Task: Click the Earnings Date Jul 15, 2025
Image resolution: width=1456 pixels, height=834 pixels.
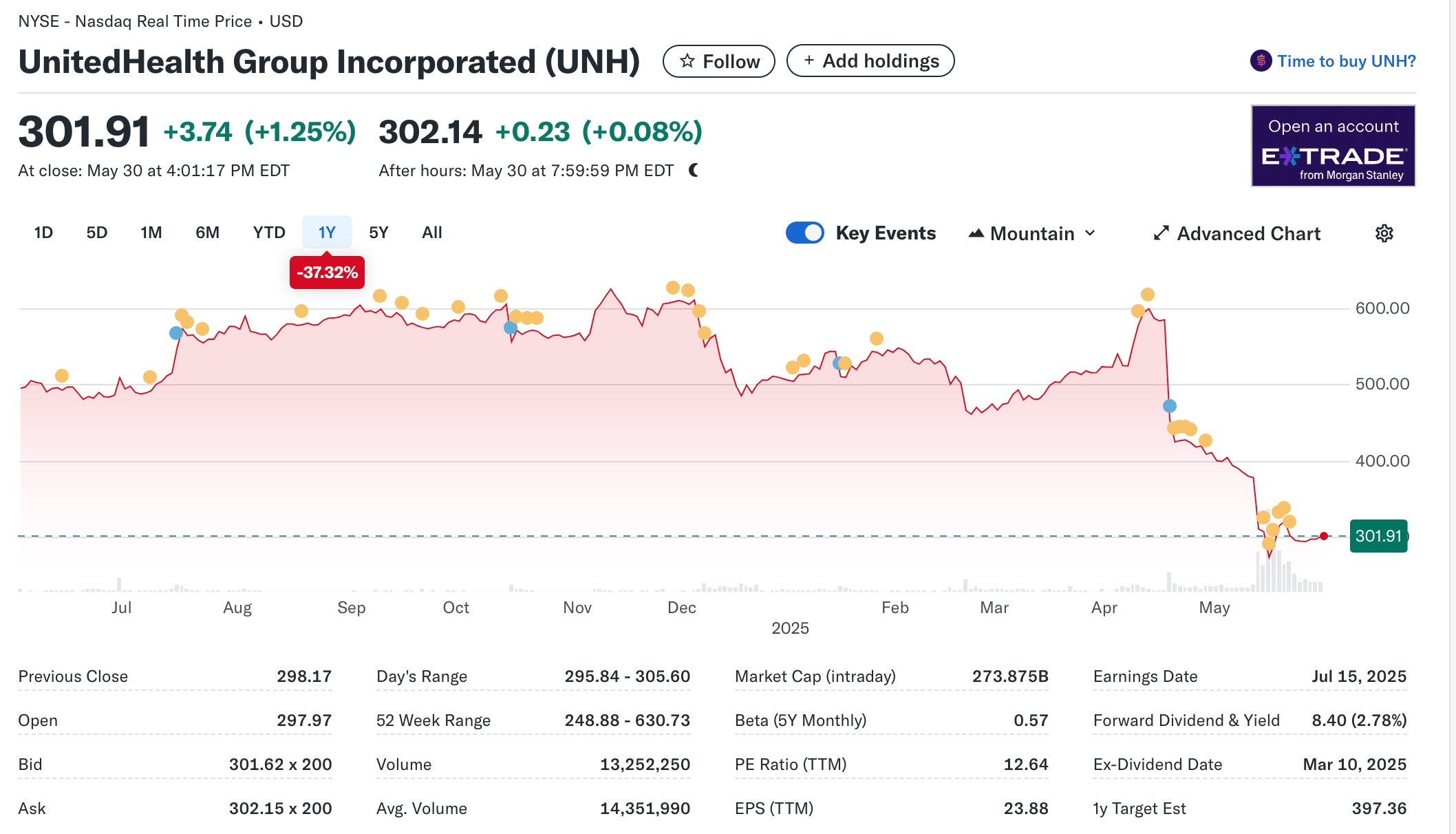Action: 1359,676
